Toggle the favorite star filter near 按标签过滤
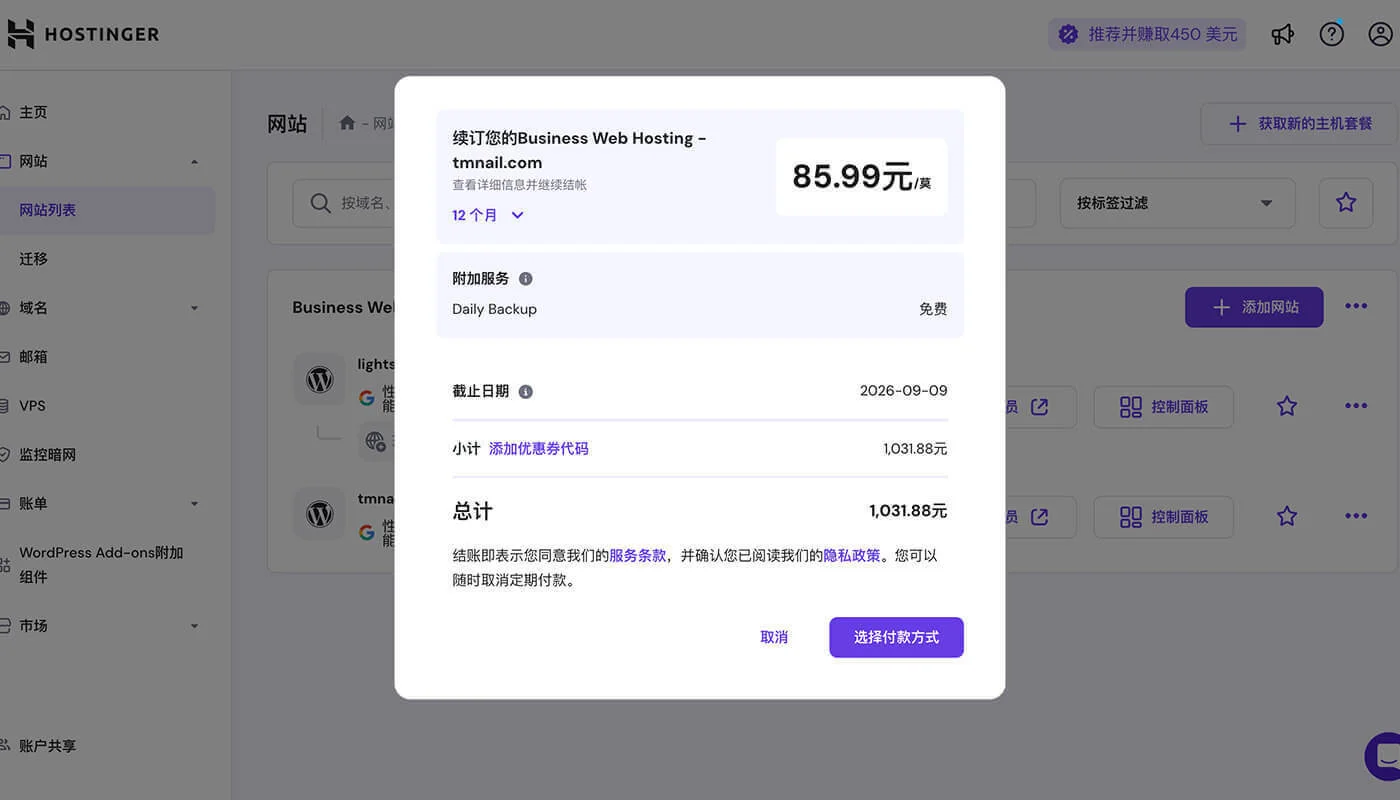Image resolution: width=1400 pixels, height=800 pixels. [1346, 202]
